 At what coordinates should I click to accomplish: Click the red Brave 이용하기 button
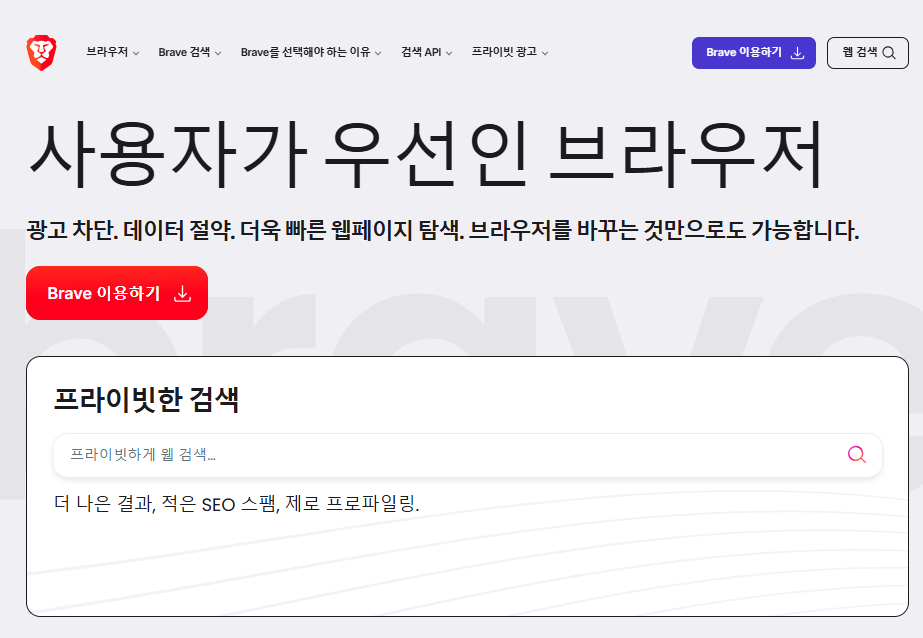click(117, 293)
